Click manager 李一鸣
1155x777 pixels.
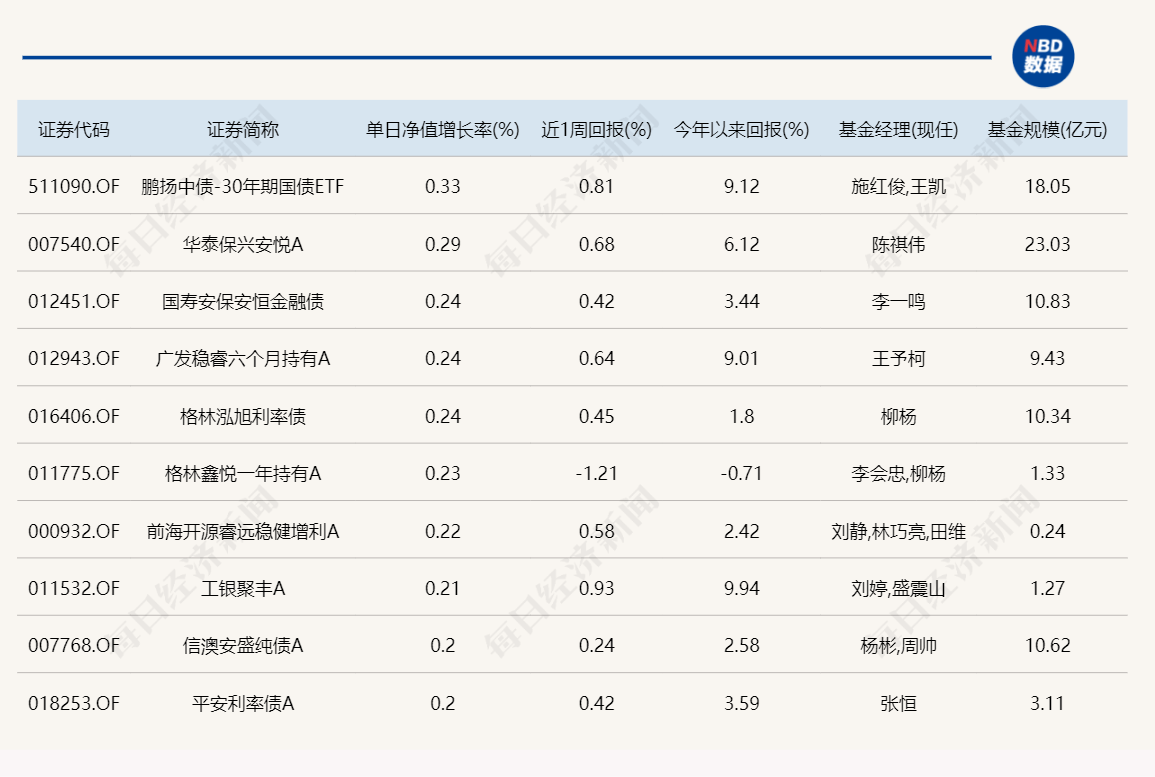point(899,301)
